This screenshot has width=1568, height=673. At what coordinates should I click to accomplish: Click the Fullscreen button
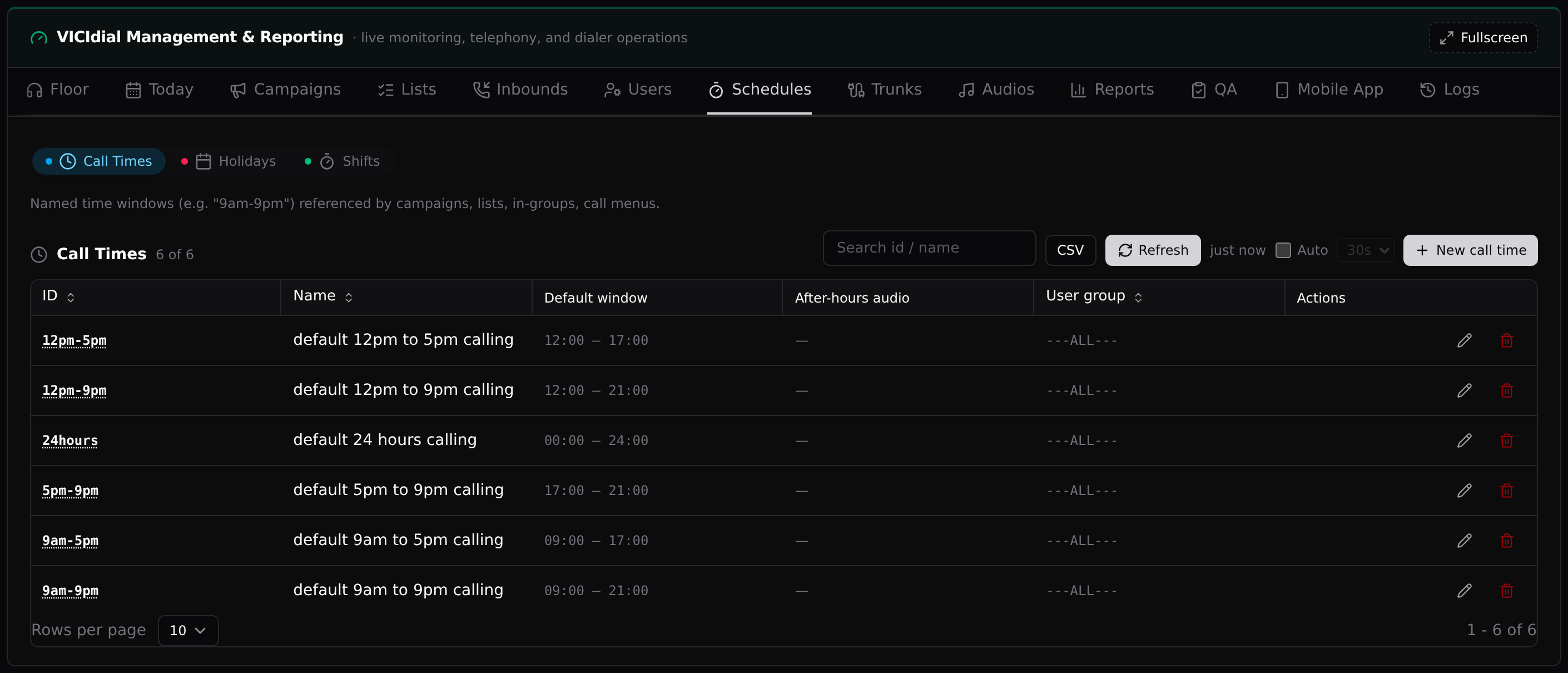pyautogui.click(x=1483, y=38)
